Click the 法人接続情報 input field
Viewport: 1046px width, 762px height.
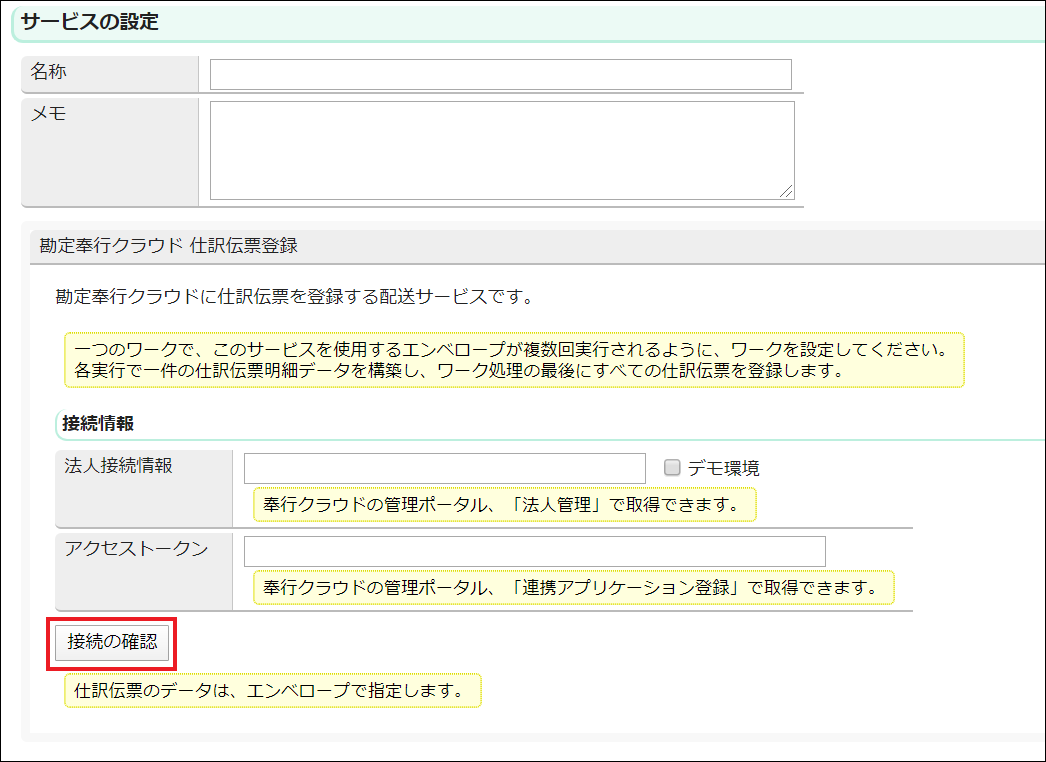444,468
